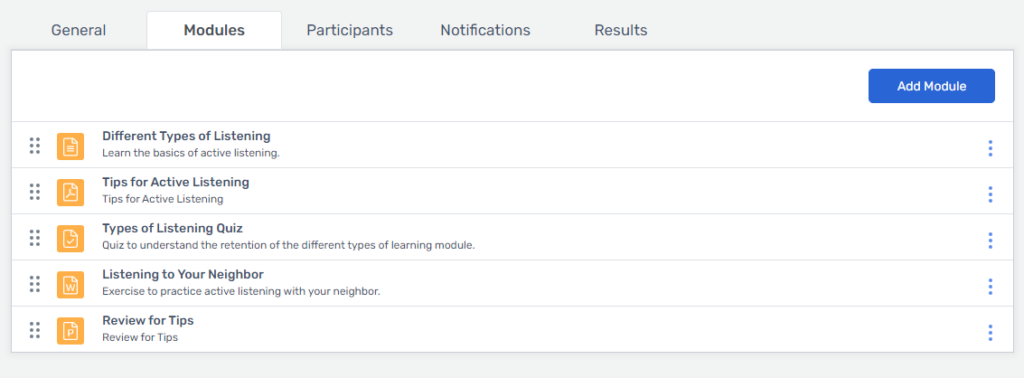
Task: Click the Word icon for Listening to Your Neighbor
Action: [x=71, y=285]
